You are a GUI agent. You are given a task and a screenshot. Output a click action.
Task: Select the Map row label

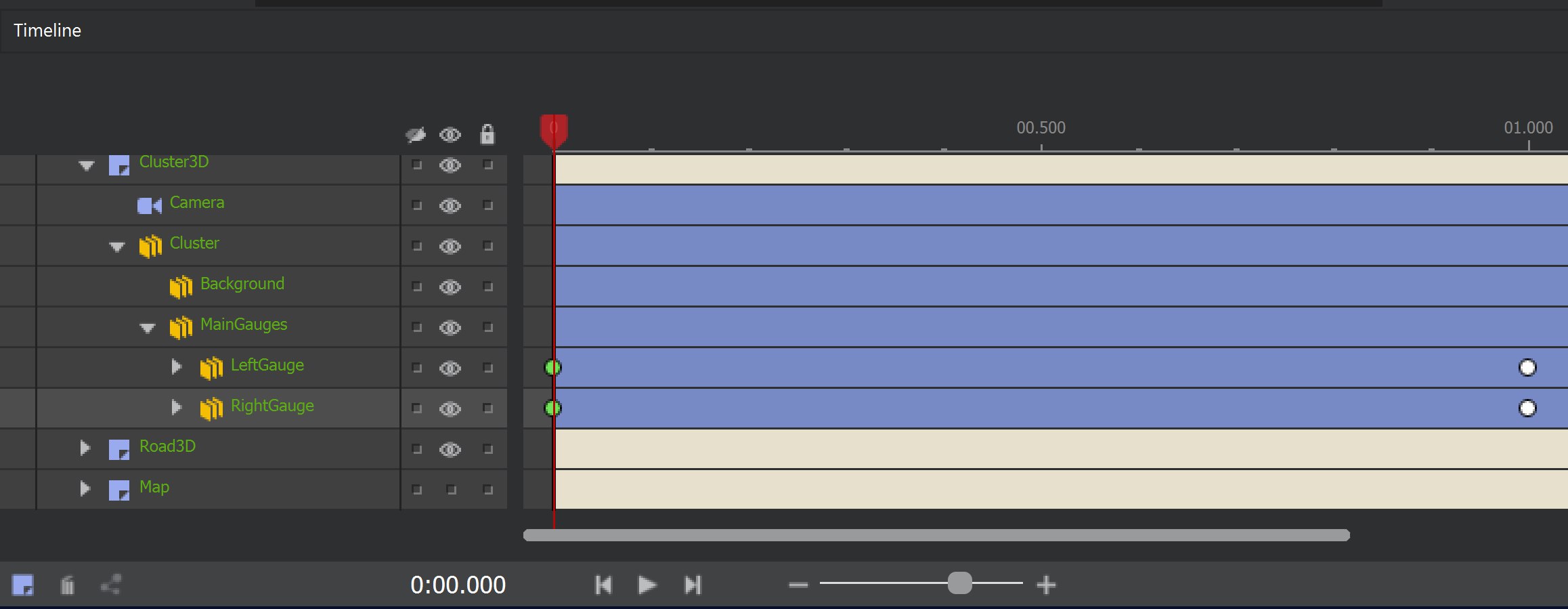154,487
